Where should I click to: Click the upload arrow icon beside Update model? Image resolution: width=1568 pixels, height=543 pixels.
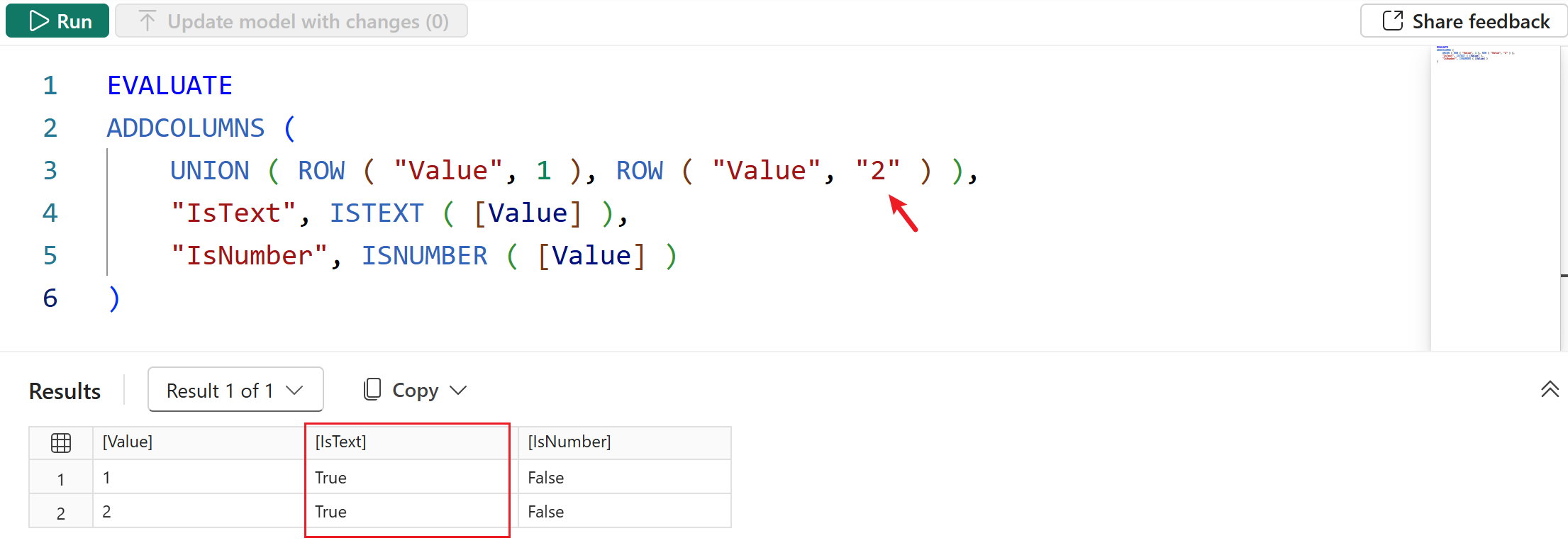147,21
